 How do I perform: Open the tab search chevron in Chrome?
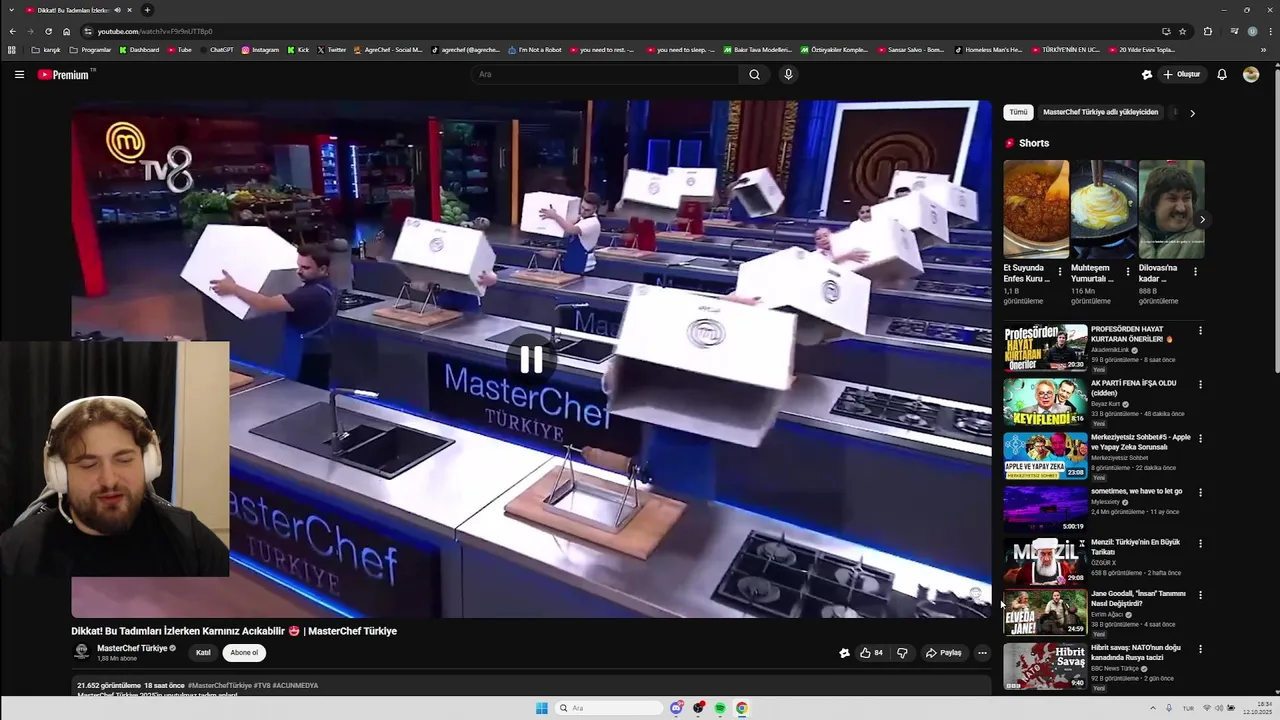click(x=12, y=10)
